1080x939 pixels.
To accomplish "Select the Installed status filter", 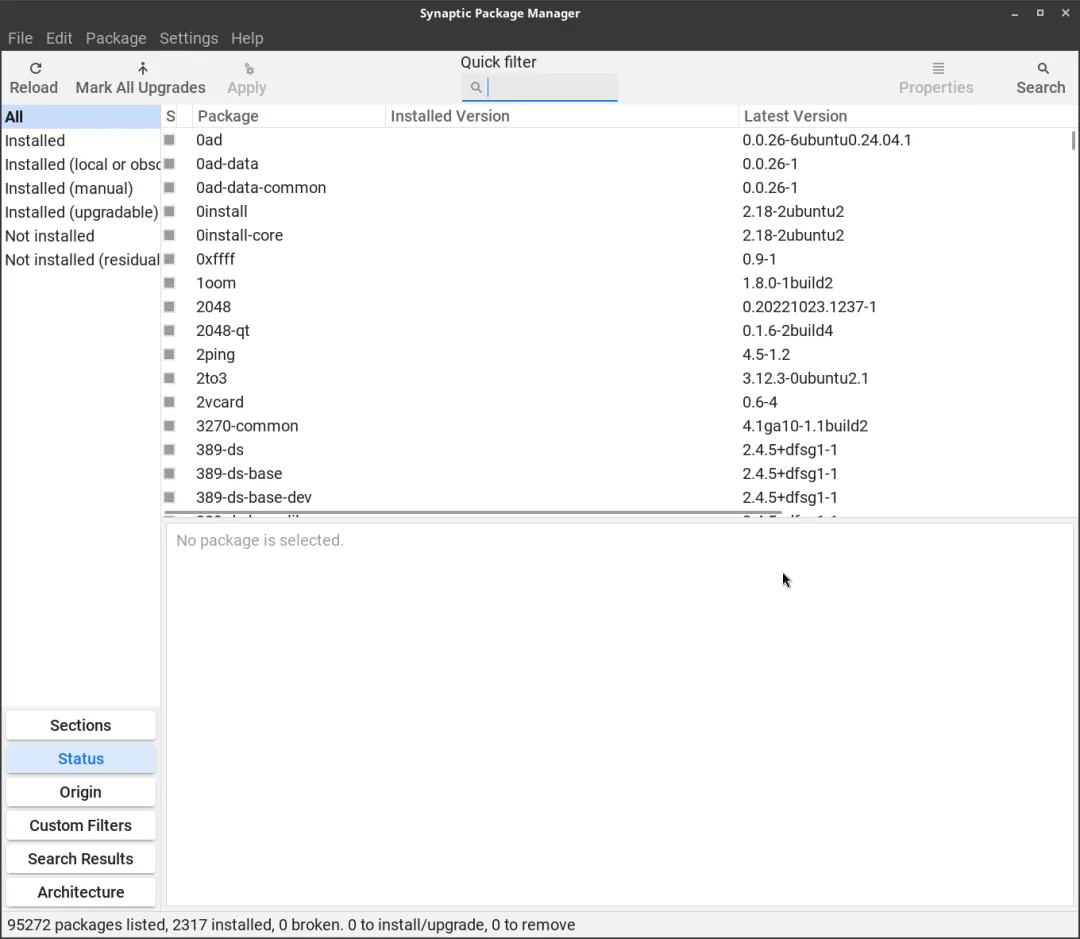I will 81,141.
